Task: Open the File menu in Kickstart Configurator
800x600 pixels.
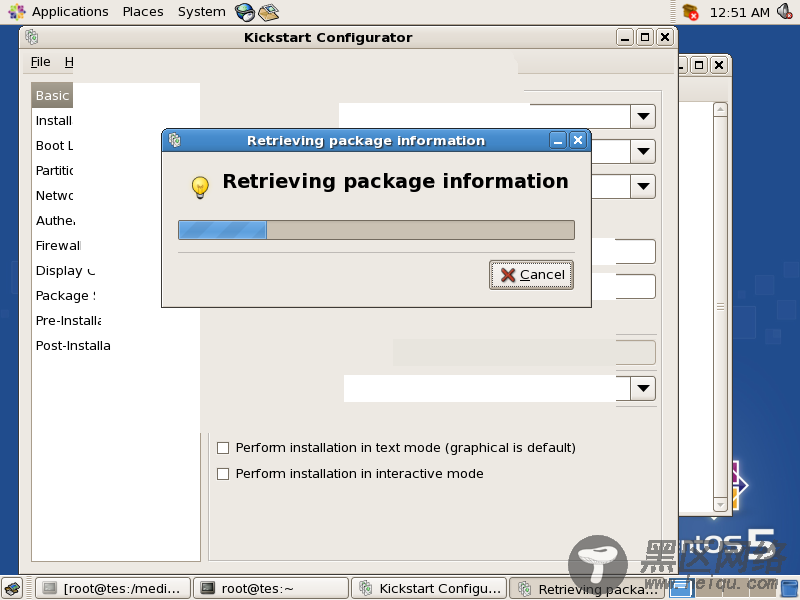Action: [x=40, y=62]
